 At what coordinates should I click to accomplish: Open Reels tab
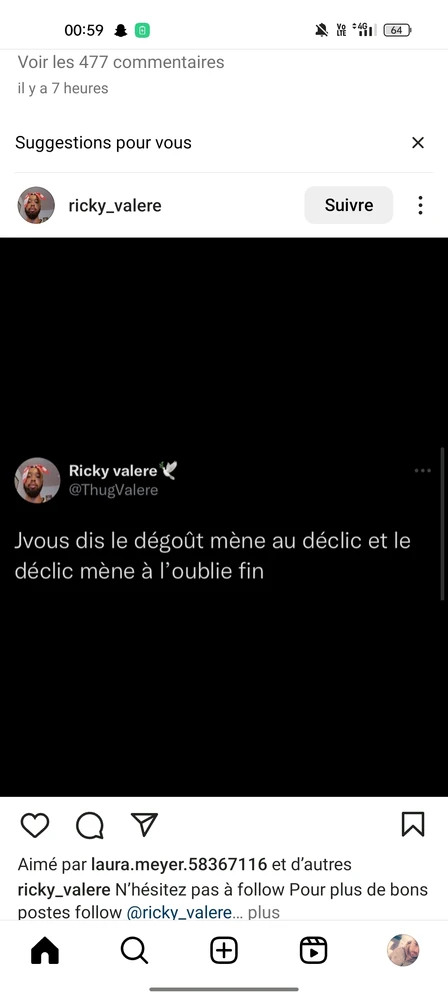[x=313, y=950]
